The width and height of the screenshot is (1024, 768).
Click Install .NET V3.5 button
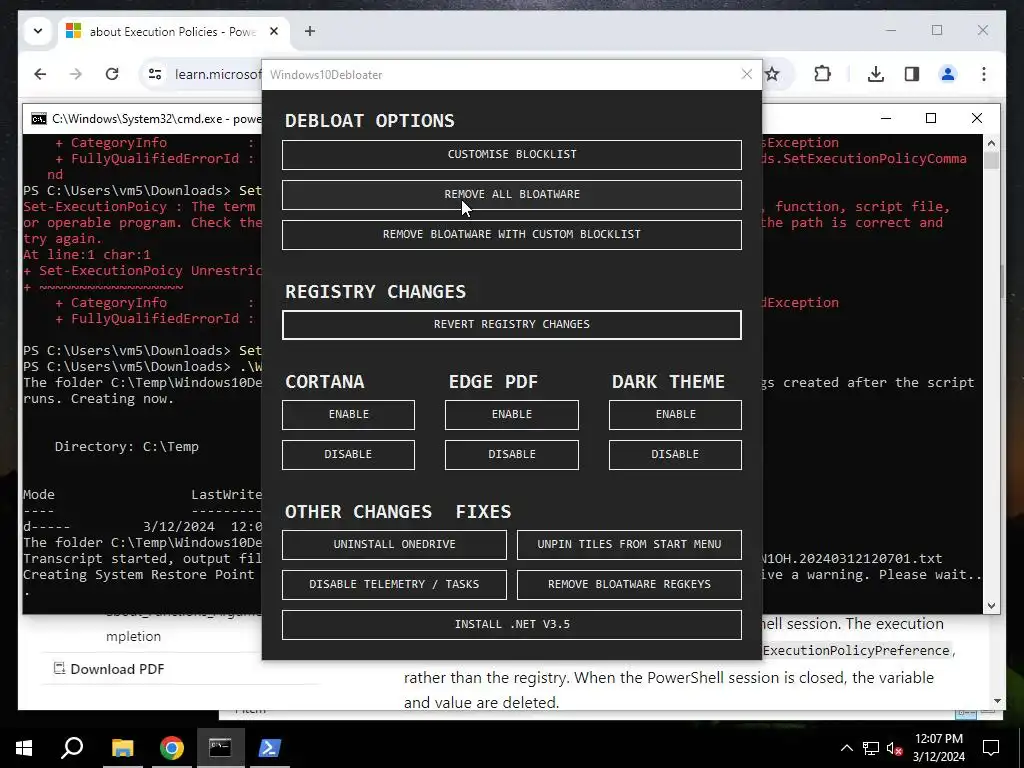coord(511,624)
